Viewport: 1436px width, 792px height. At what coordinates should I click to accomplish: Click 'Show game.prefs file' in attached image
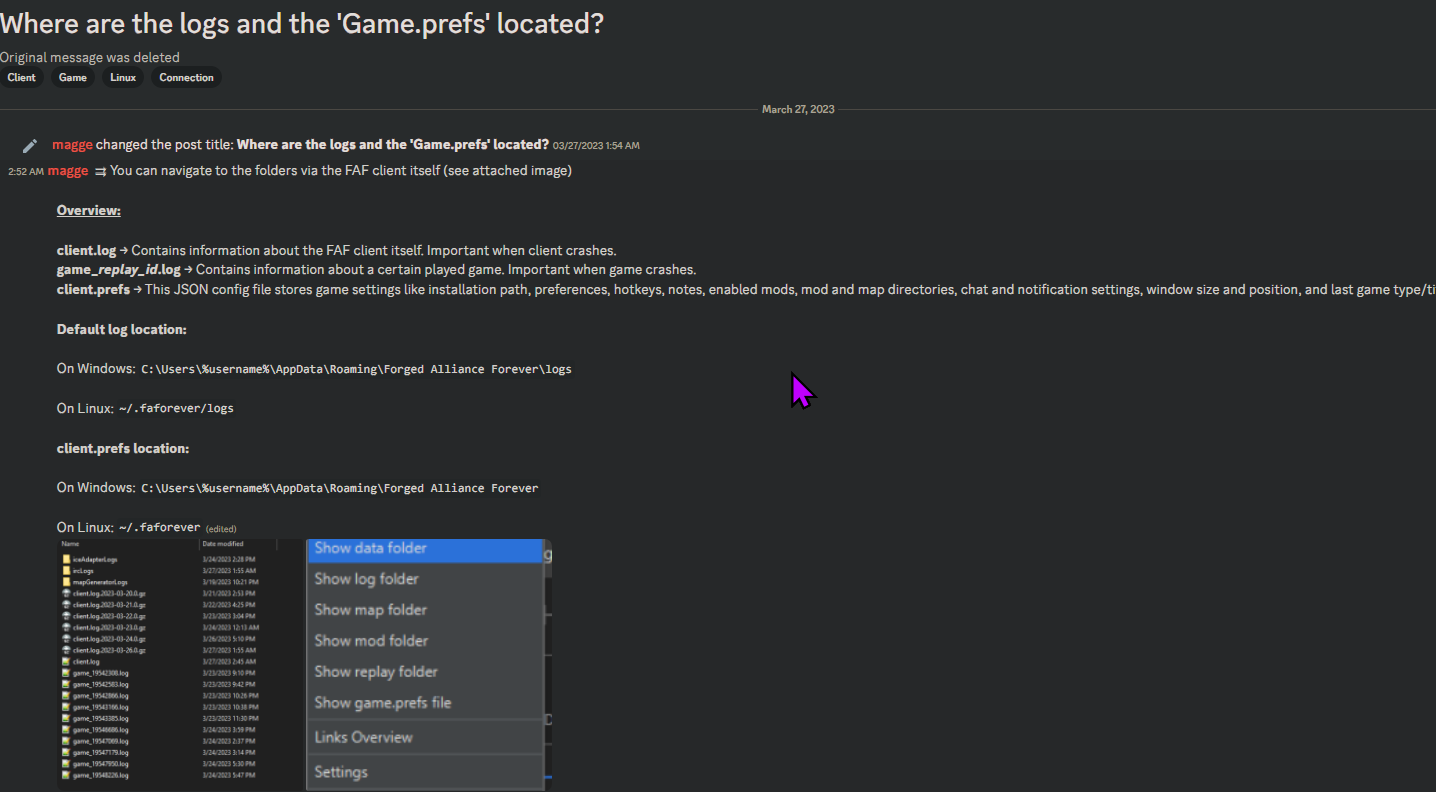pyautogui.click(x=383, y=703)
